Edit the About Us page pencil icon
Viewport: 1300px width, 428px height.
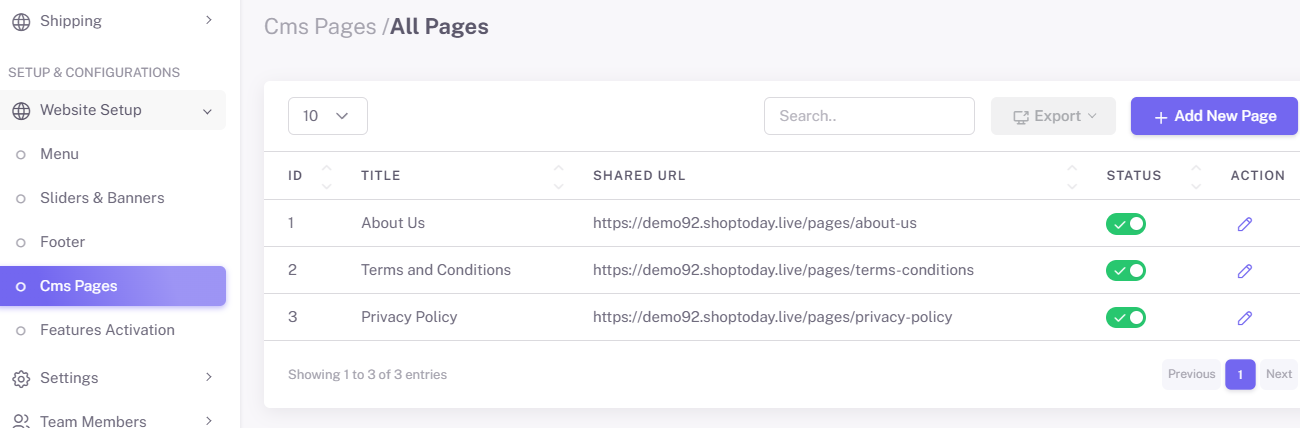pyautogui.click(x=1244, y=224)
